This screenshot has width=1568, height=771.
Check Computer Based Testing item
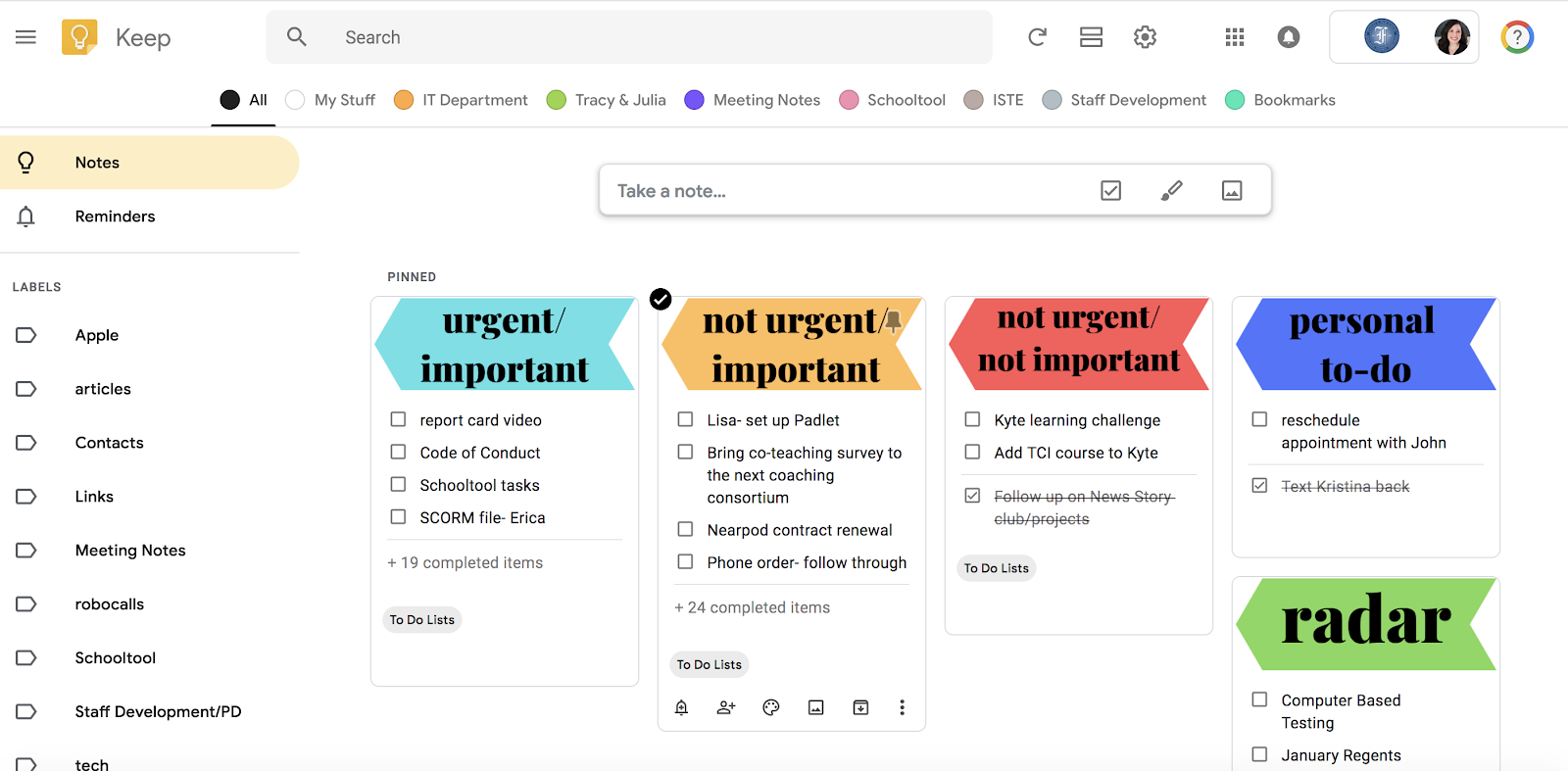coord(1259,699)
